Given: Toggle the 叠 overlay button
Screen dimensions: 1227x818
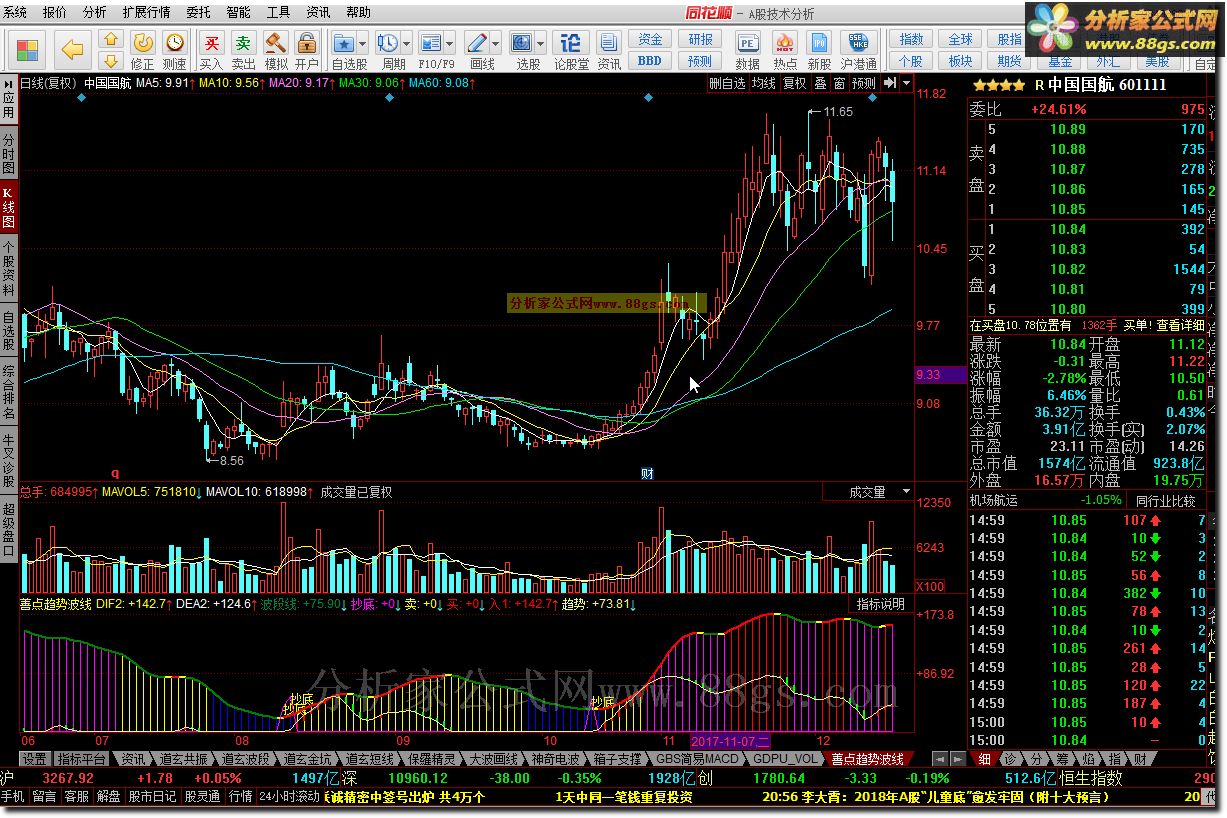Looking at the screenshot, I should pyautogui.click(x=820, y=84).
